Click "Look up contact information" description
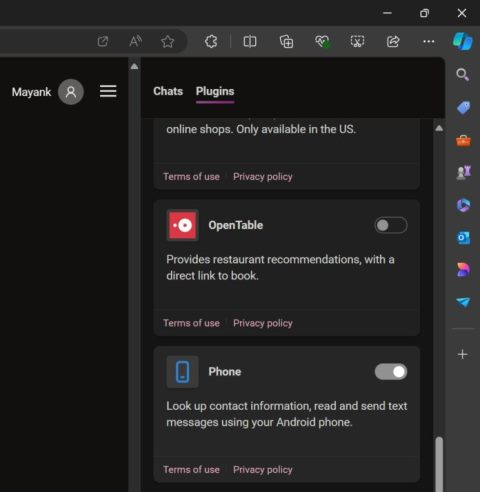 [x=287, y=414]
